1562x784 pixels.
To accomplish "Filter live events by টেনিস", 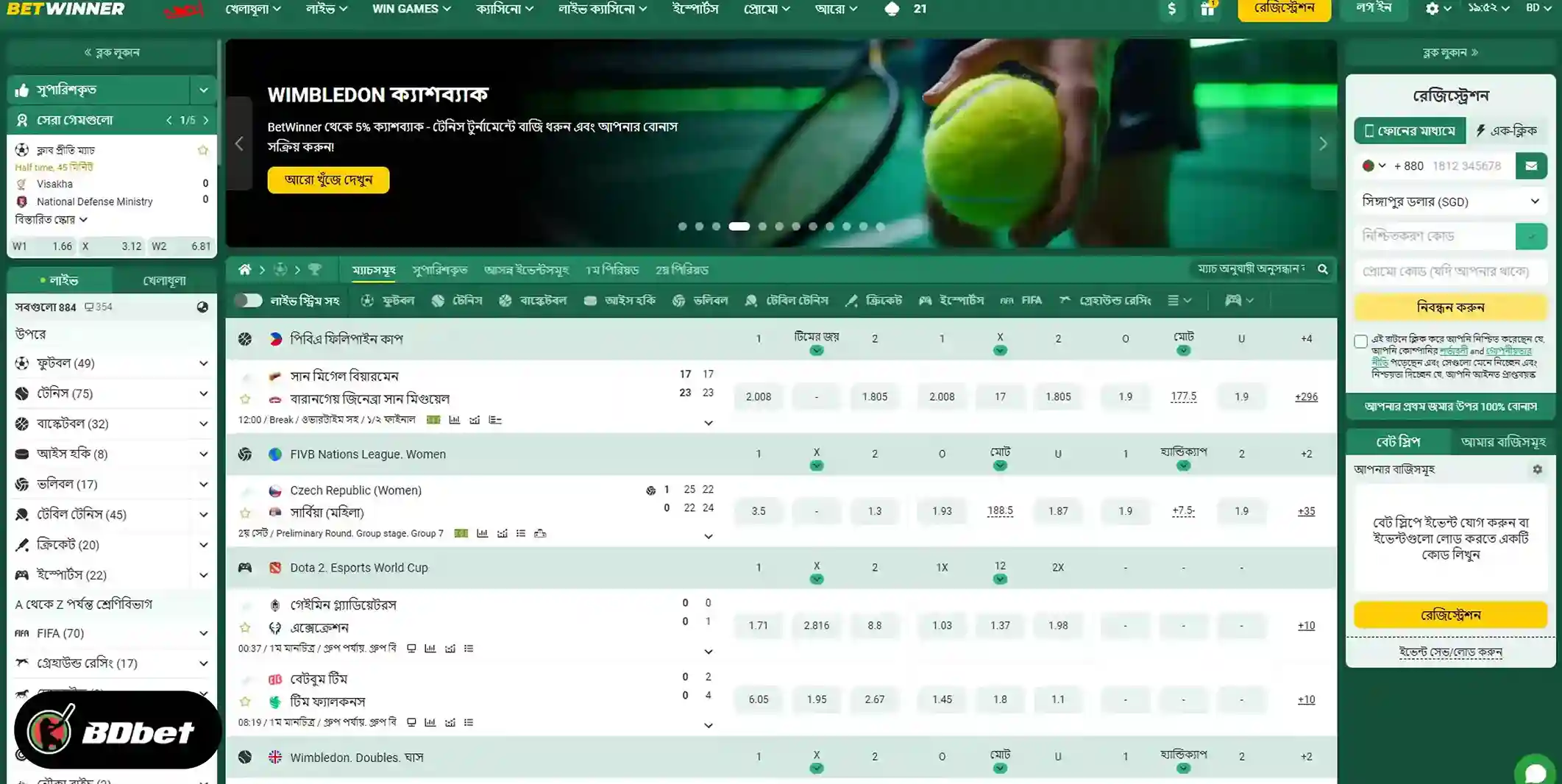I will (x=457, y=301).
